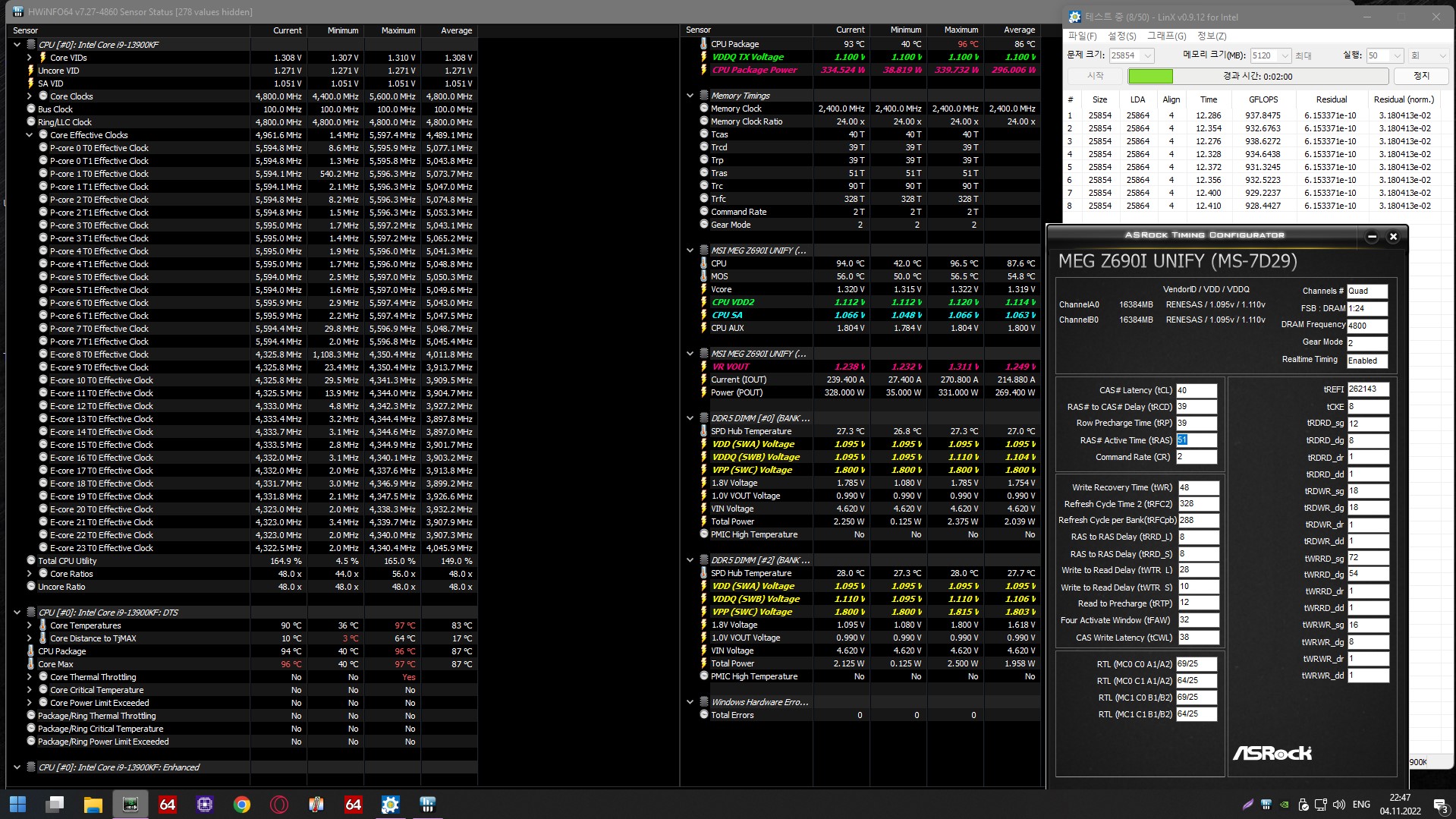Click the purple feather tray icon

click(1248, 805)
